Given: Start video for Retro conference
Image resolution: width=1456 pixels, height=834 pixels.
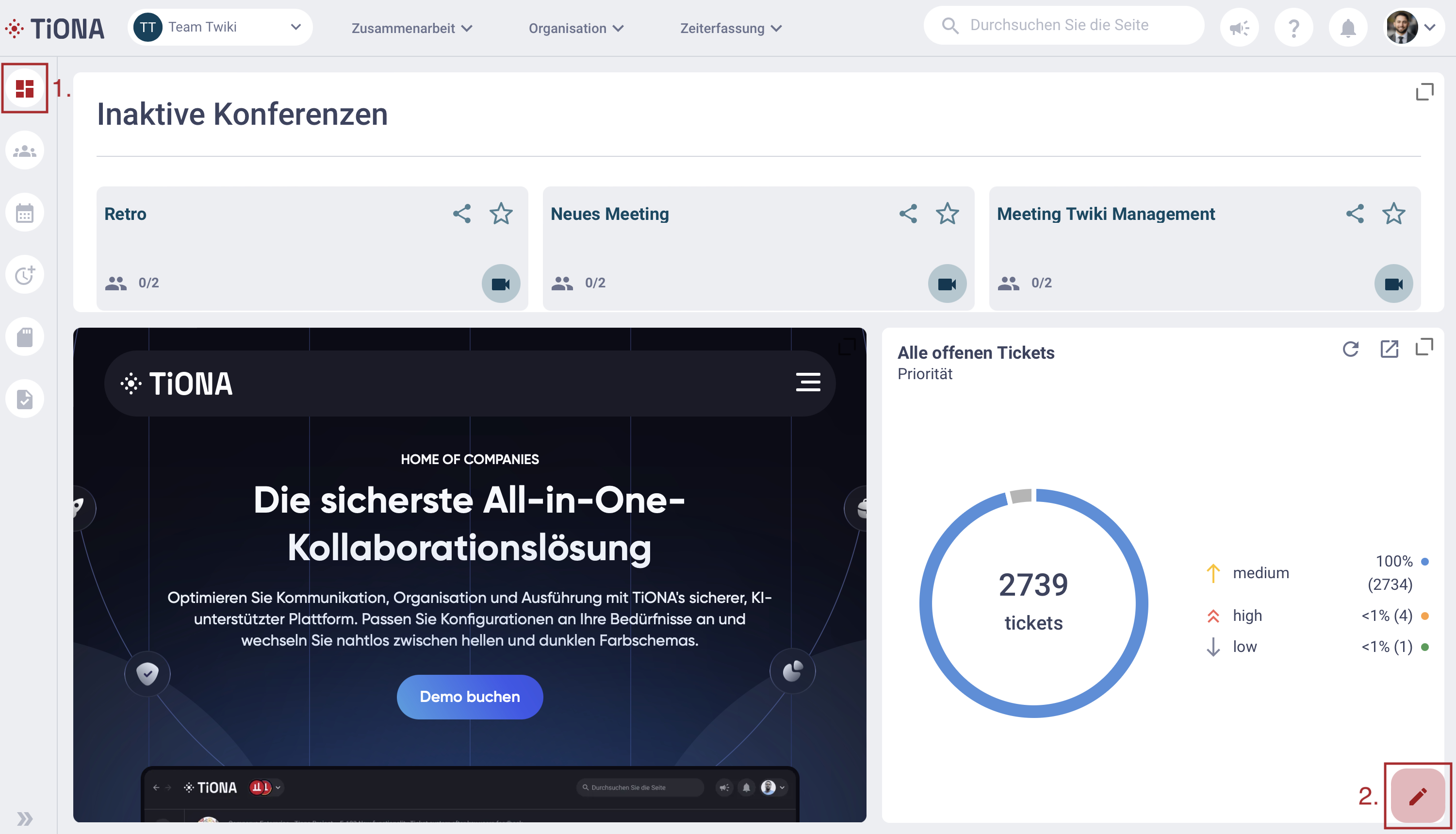Looking at the screenshot, I should [x=501, y=284].
